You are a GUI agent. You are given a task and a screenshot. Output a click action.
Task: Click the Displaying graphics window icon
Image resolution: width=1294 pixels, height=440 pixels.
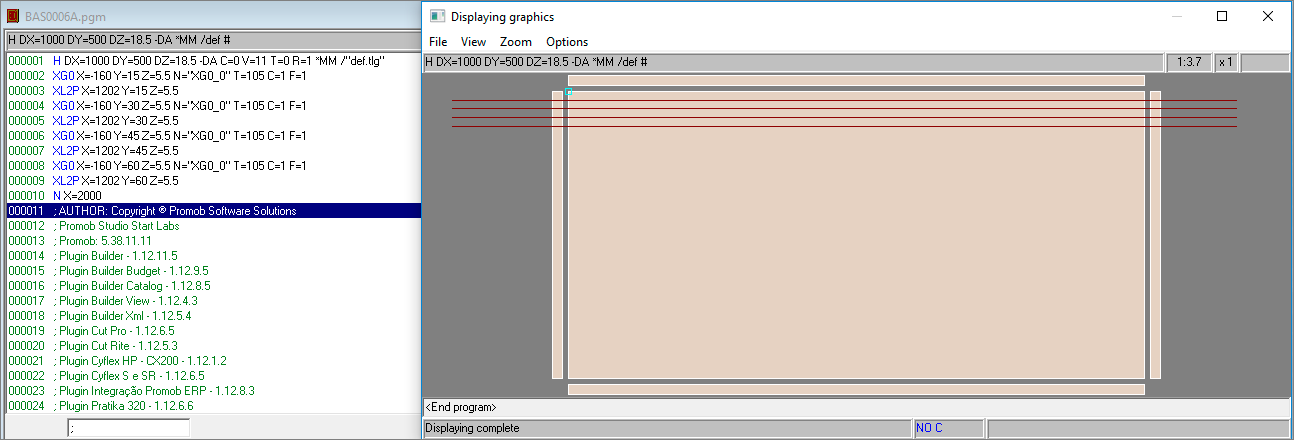point(436,16)
